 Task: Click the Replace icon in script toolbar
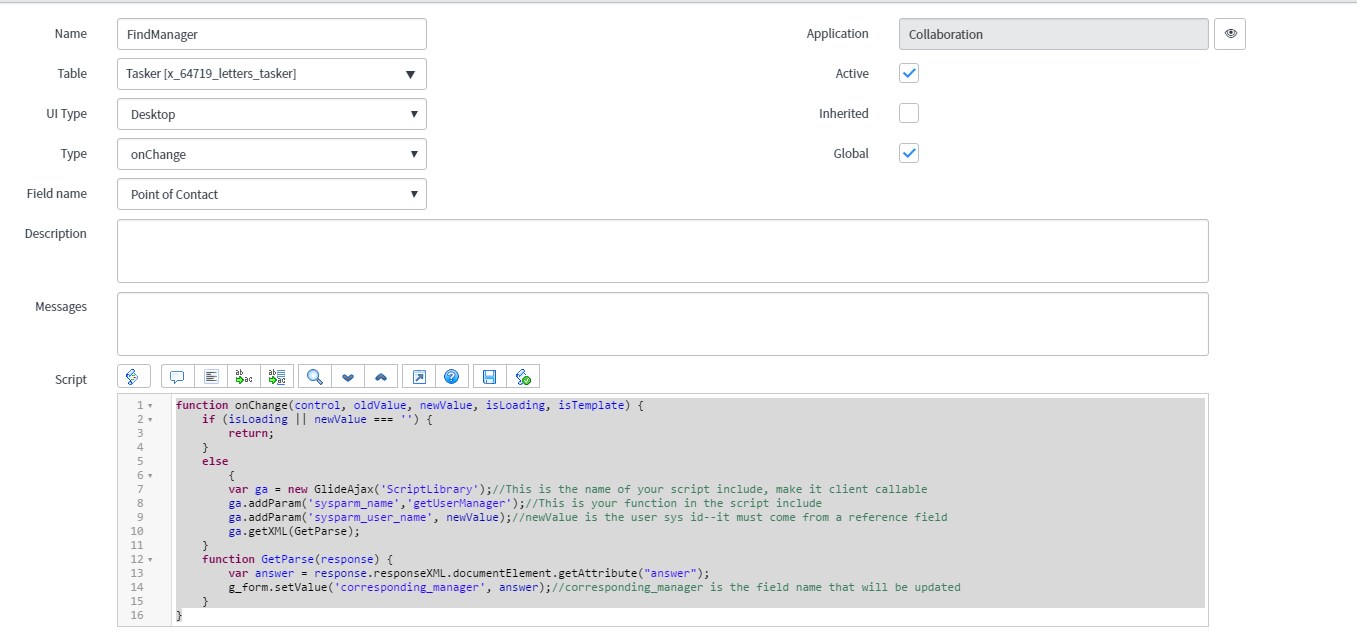[x=244, y=376]
